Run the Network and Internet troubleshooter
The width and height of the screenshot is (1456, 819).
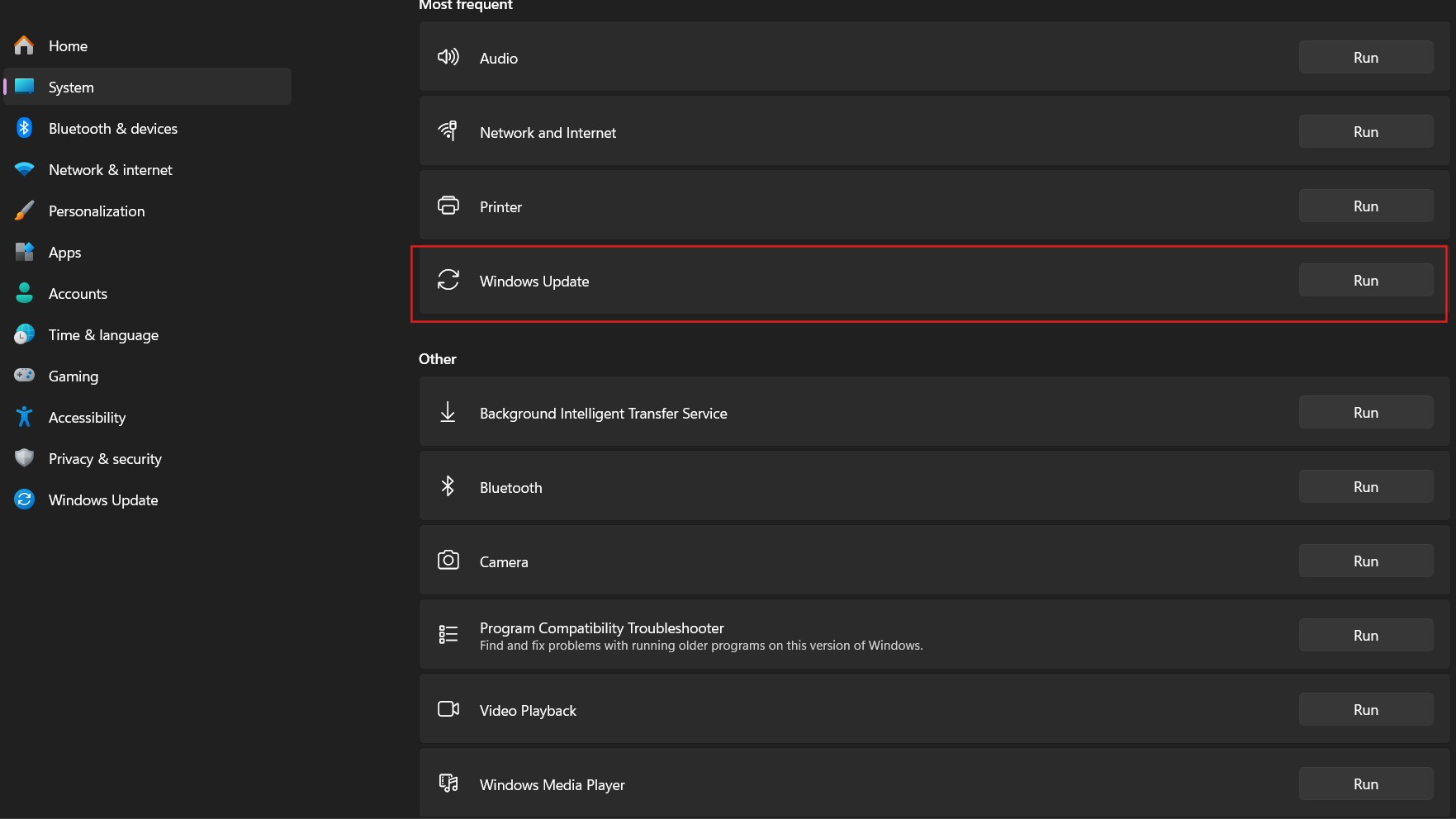click(1365, 132)
